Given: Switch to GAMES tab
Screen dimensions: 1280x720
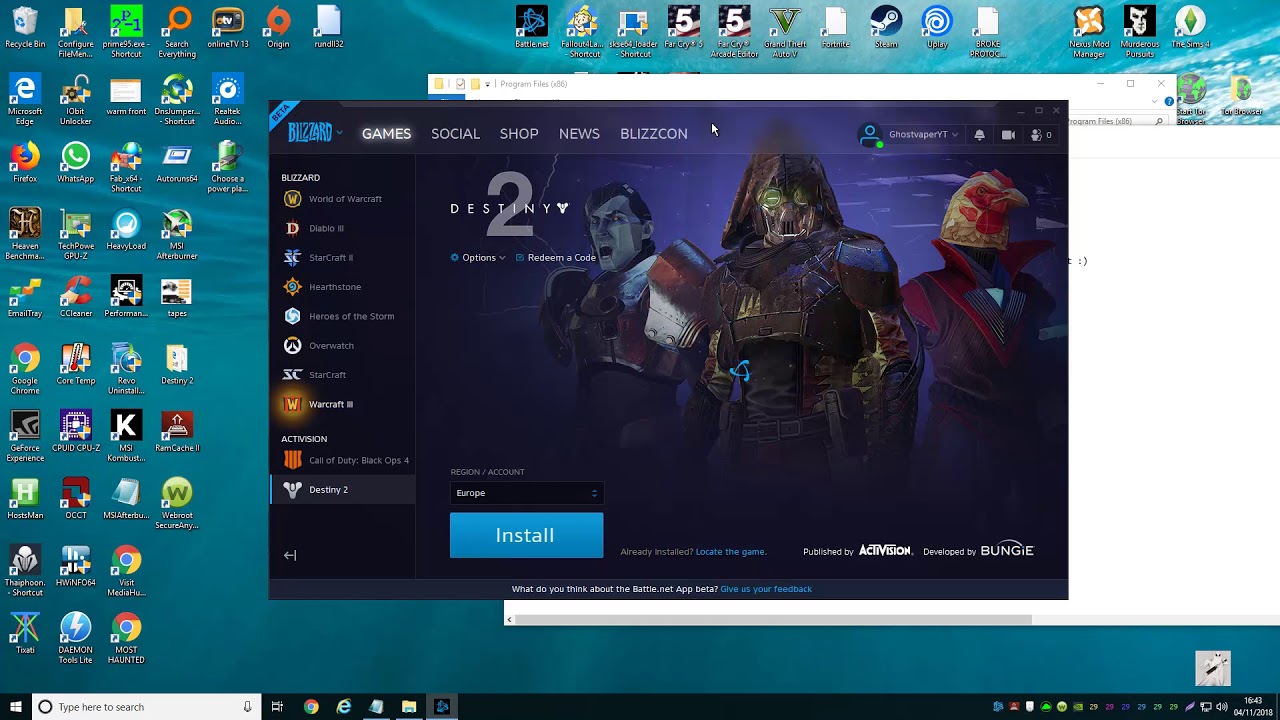Looking at the screenshot, I should [x=386, y=134].
